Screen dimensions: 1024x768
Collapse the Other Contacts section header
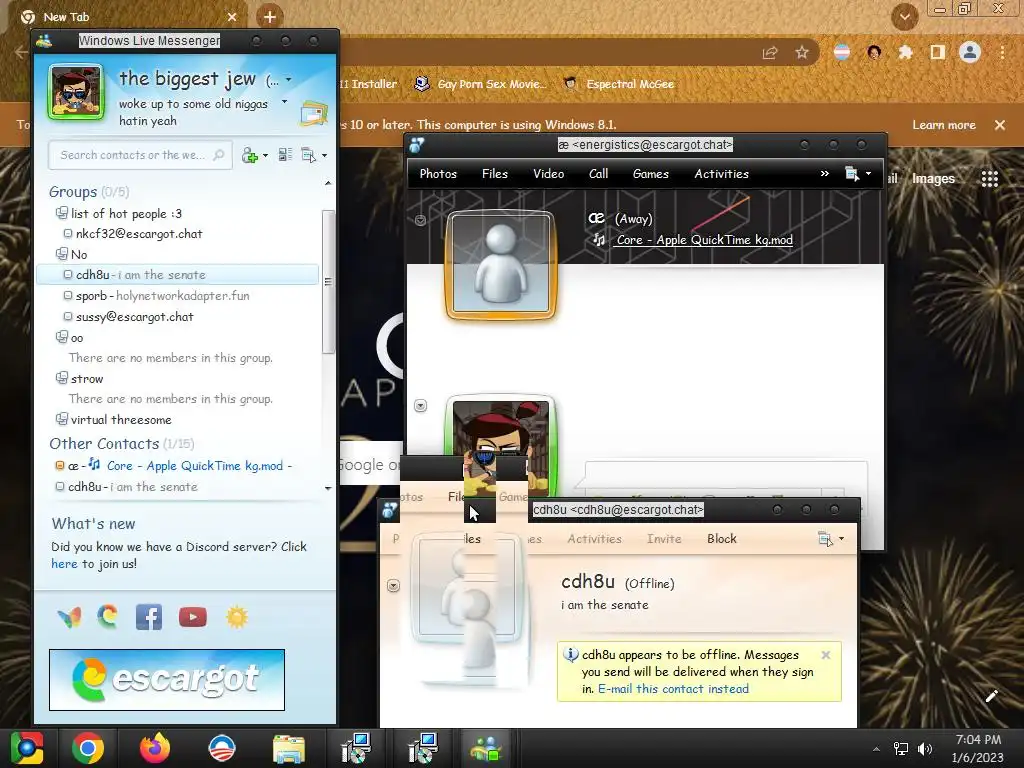click(x=121, y=444)
